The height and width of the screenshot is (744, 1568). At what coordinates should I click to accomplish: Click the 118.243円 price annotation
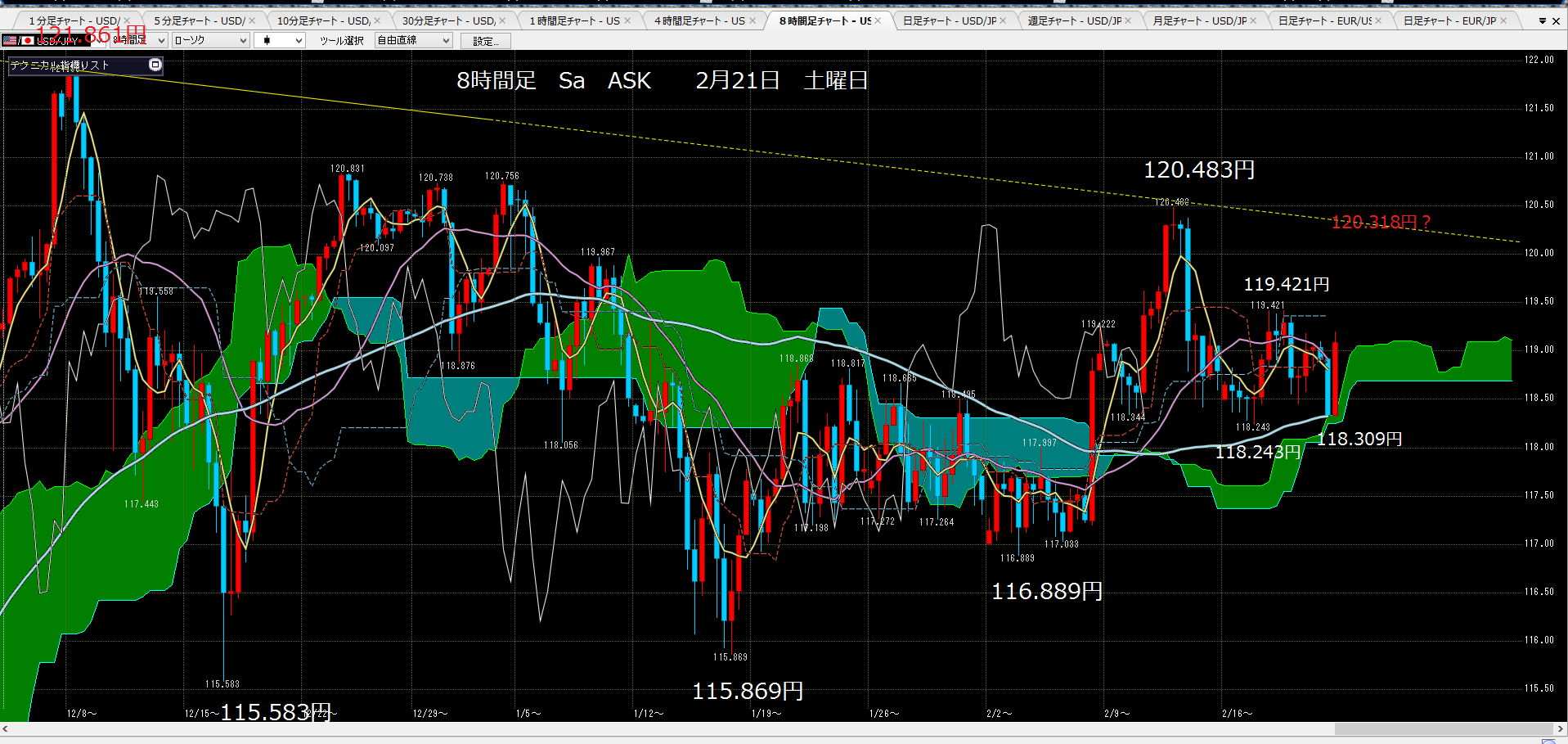[x=1258, y=452]
